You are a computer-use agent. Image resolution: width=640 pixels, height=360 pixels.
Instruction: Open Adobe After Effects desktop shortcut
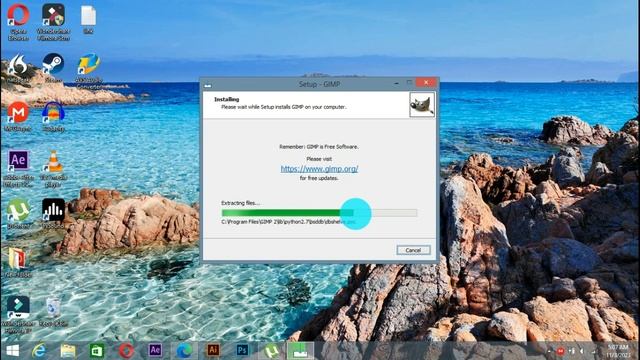pyautogui.click(x=18, y=168)
